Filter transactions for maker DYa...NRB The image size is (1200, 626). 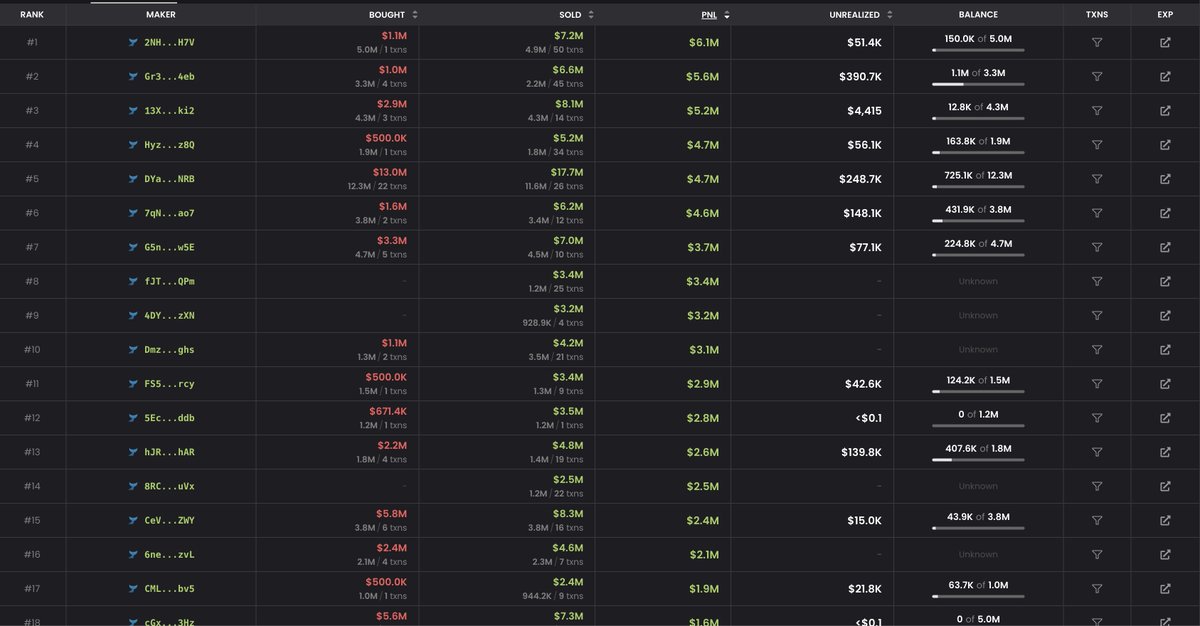1097,179
